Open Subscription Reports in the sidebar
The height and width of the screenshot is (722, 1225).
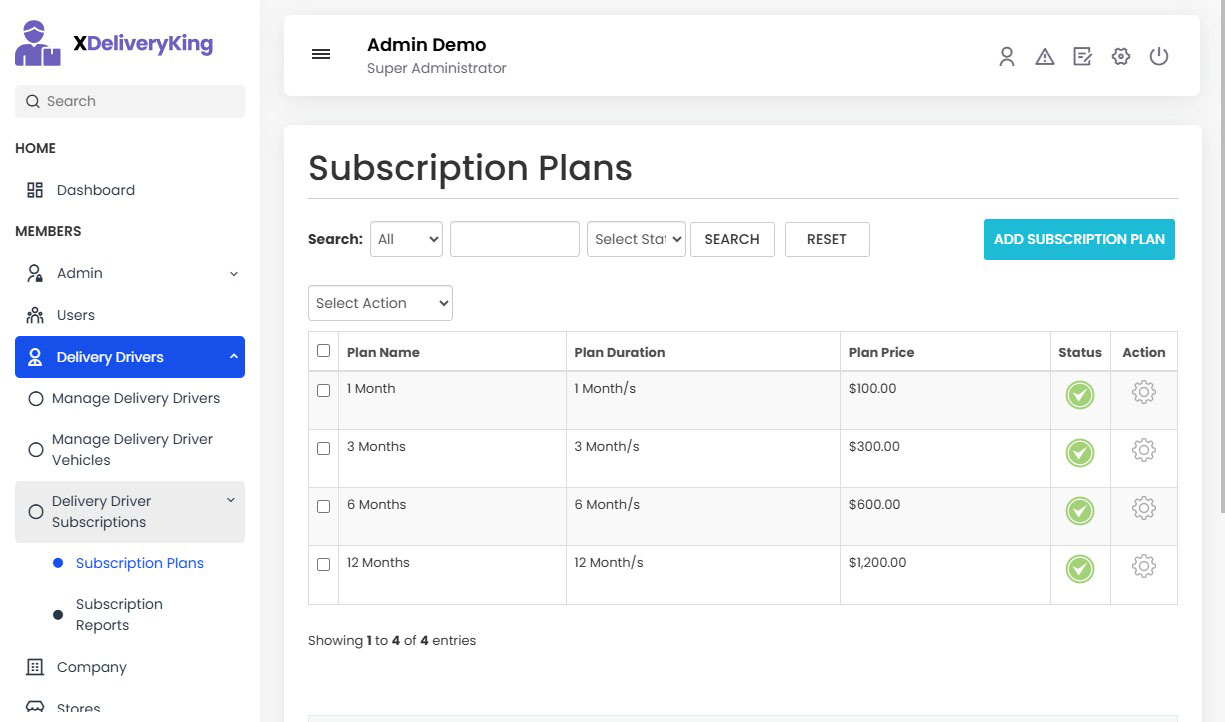pos(119,614)
